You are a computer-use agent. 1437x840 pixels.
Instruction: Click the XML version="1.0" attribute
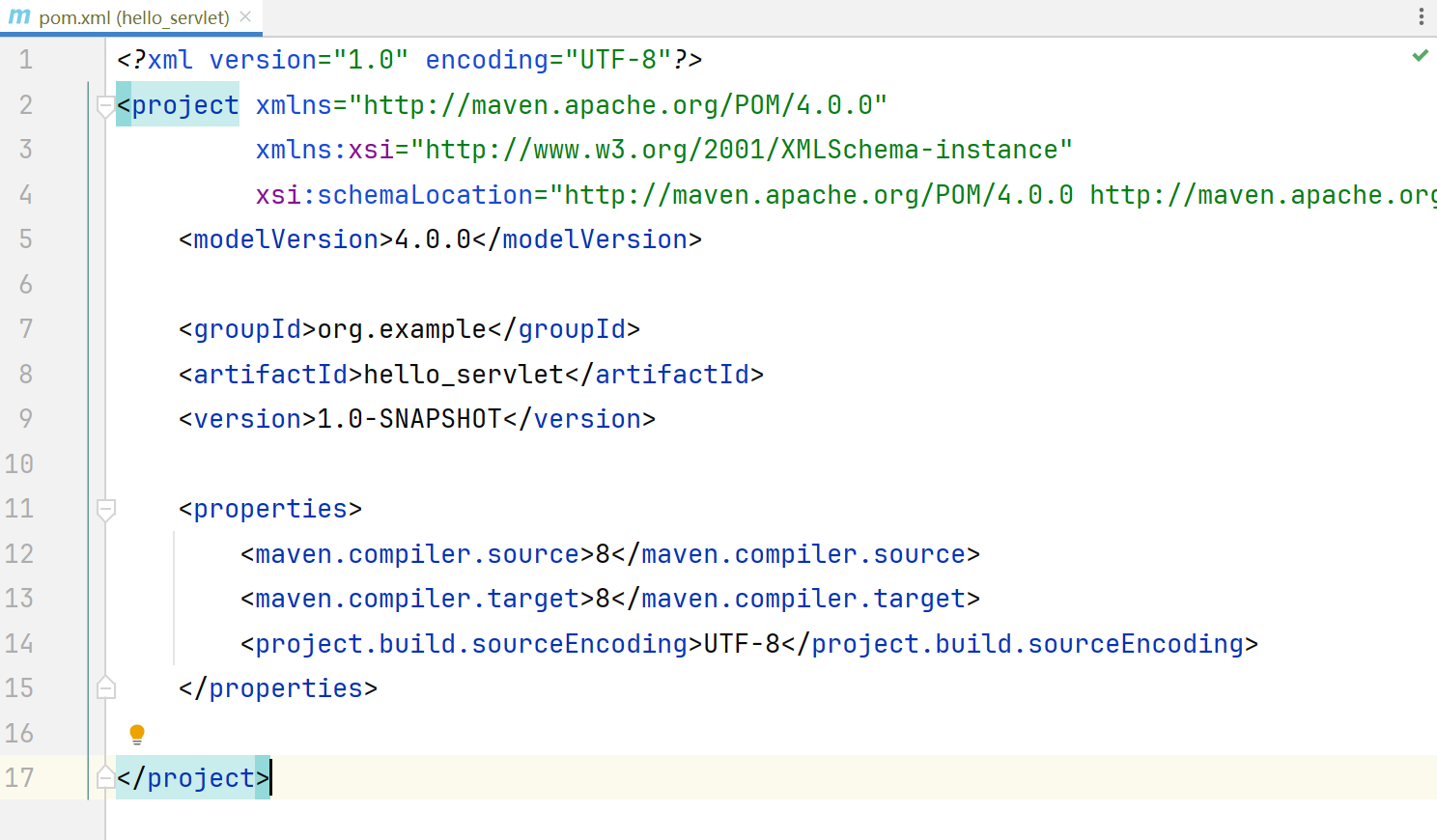pos(309,60)
